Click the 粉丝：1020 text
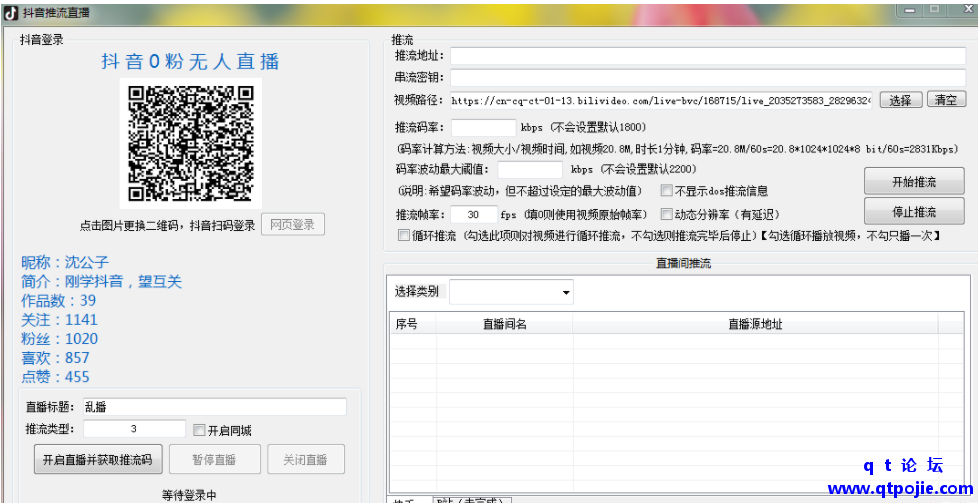 coord(59,339)
